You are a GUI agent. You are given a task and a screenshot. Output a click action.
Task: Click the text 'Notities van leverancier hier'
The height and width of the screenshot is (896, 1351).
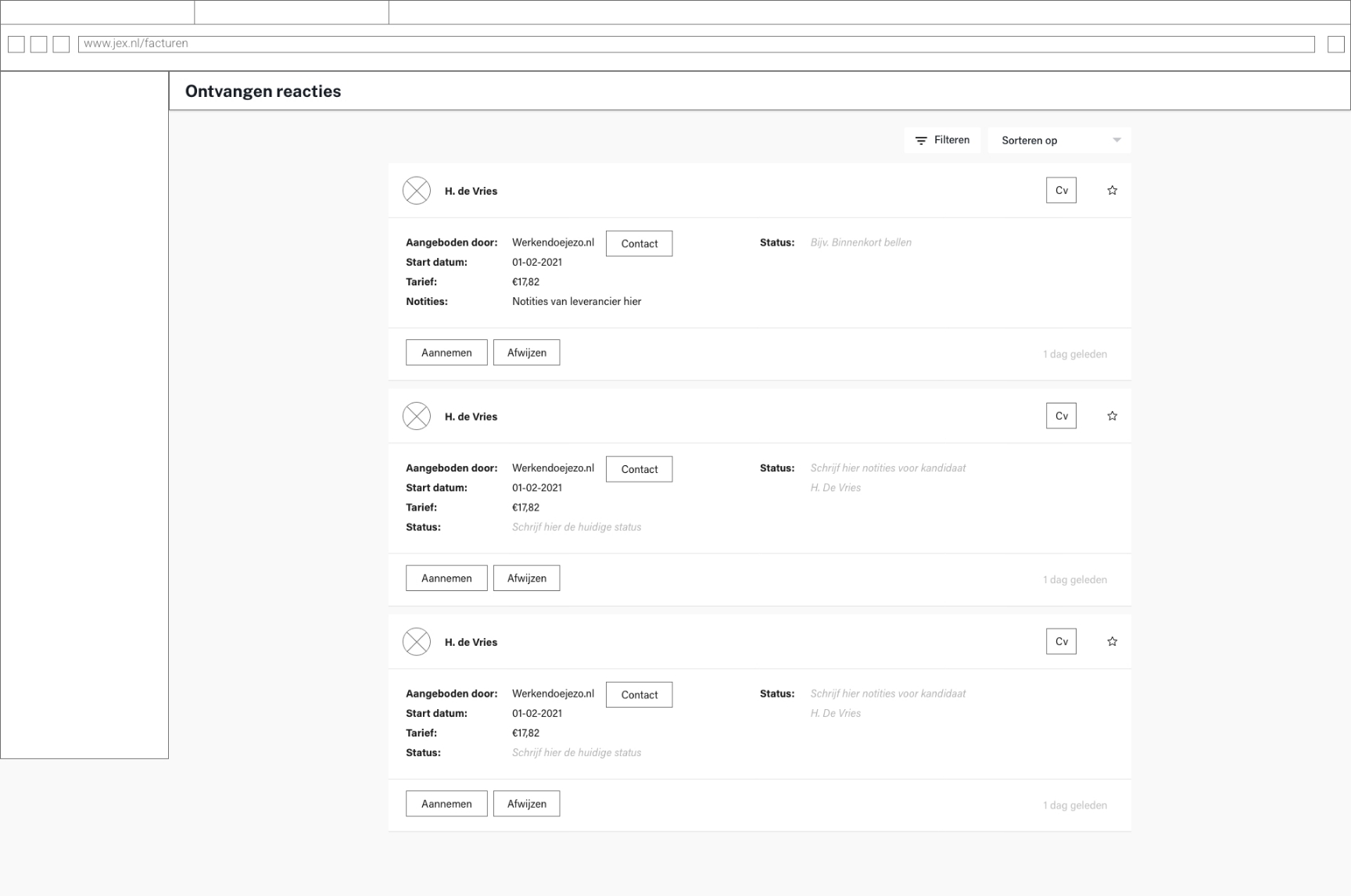(x=576, y=301)
